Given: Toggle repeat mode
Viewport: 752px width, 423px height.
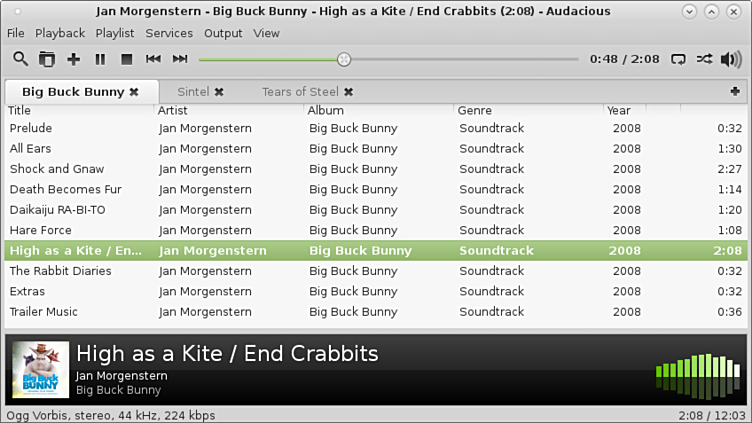Looking at the screenshot, I should pos(679,59).
